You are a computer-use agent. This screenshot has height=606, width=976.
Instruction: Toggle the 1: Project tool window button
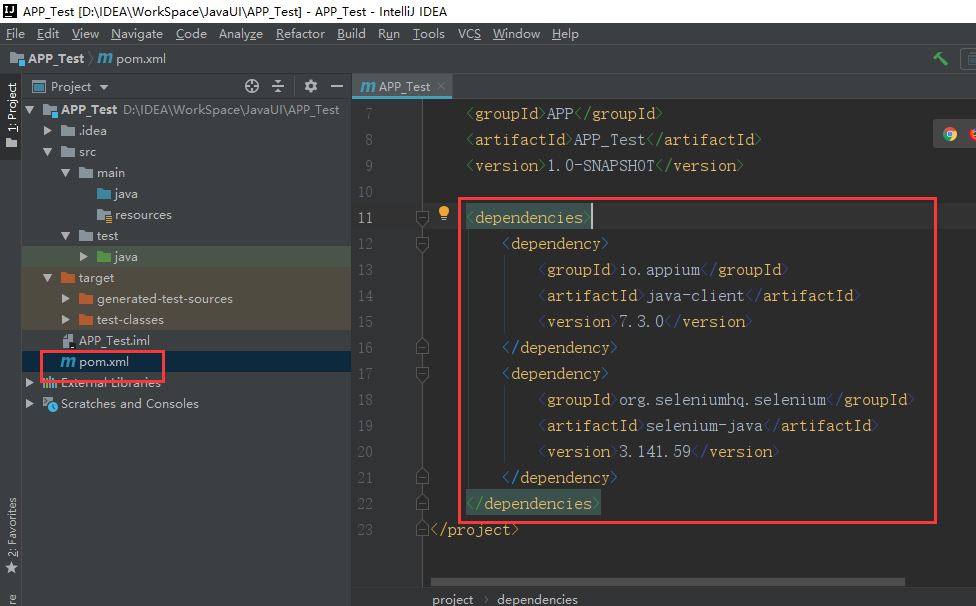click(x=11, y=116)
